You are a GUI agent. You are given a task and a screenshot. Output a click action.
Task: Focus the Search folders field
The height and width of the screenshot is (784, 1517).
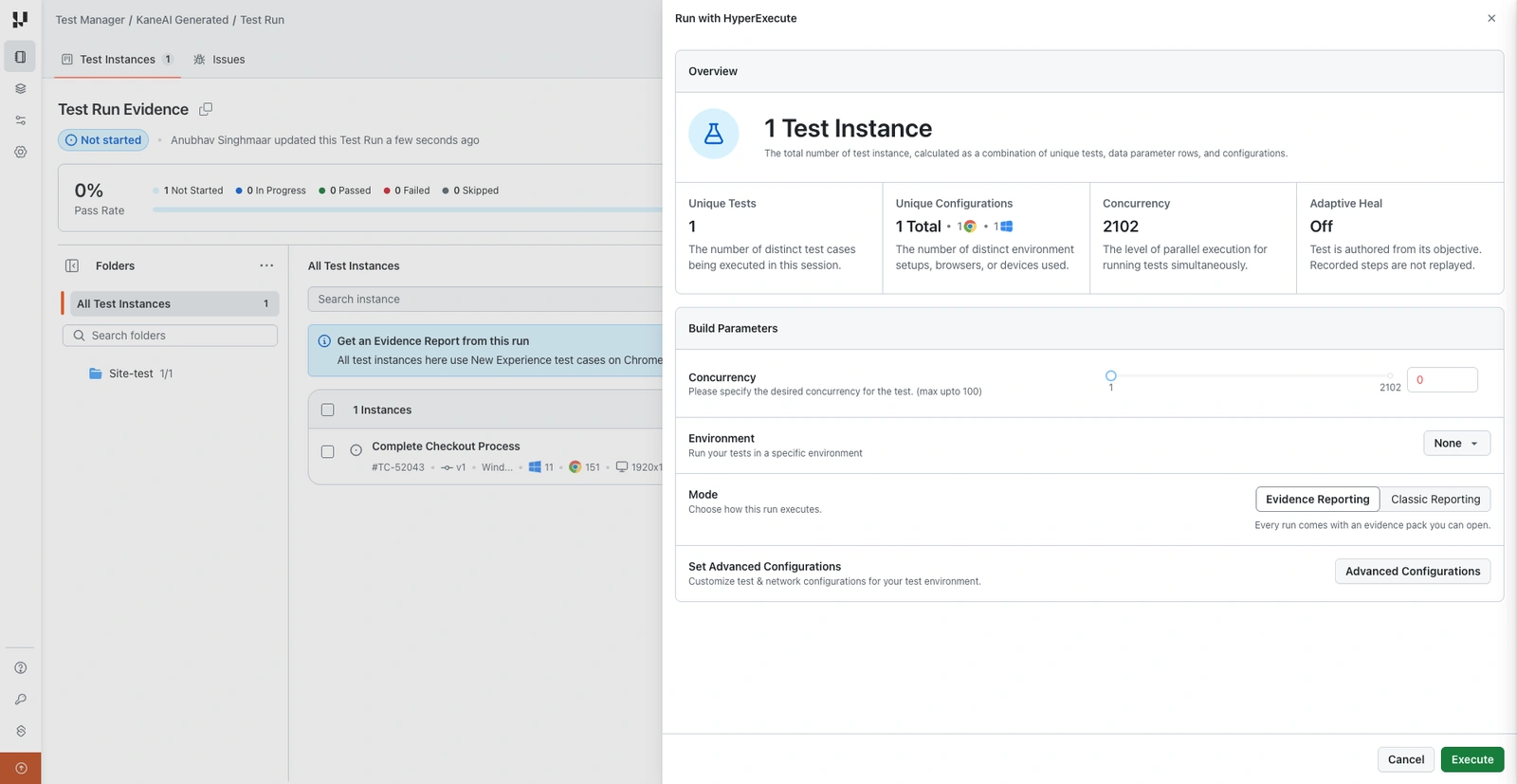tap(170, 336)
